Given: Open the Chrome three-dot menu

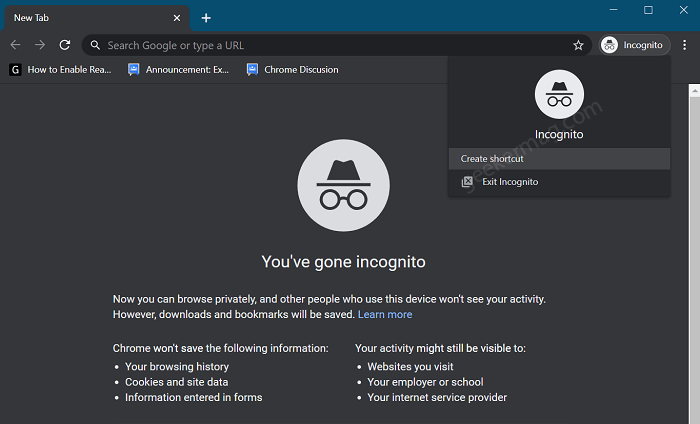Looking at the screenshot, I should click(684, 45).
